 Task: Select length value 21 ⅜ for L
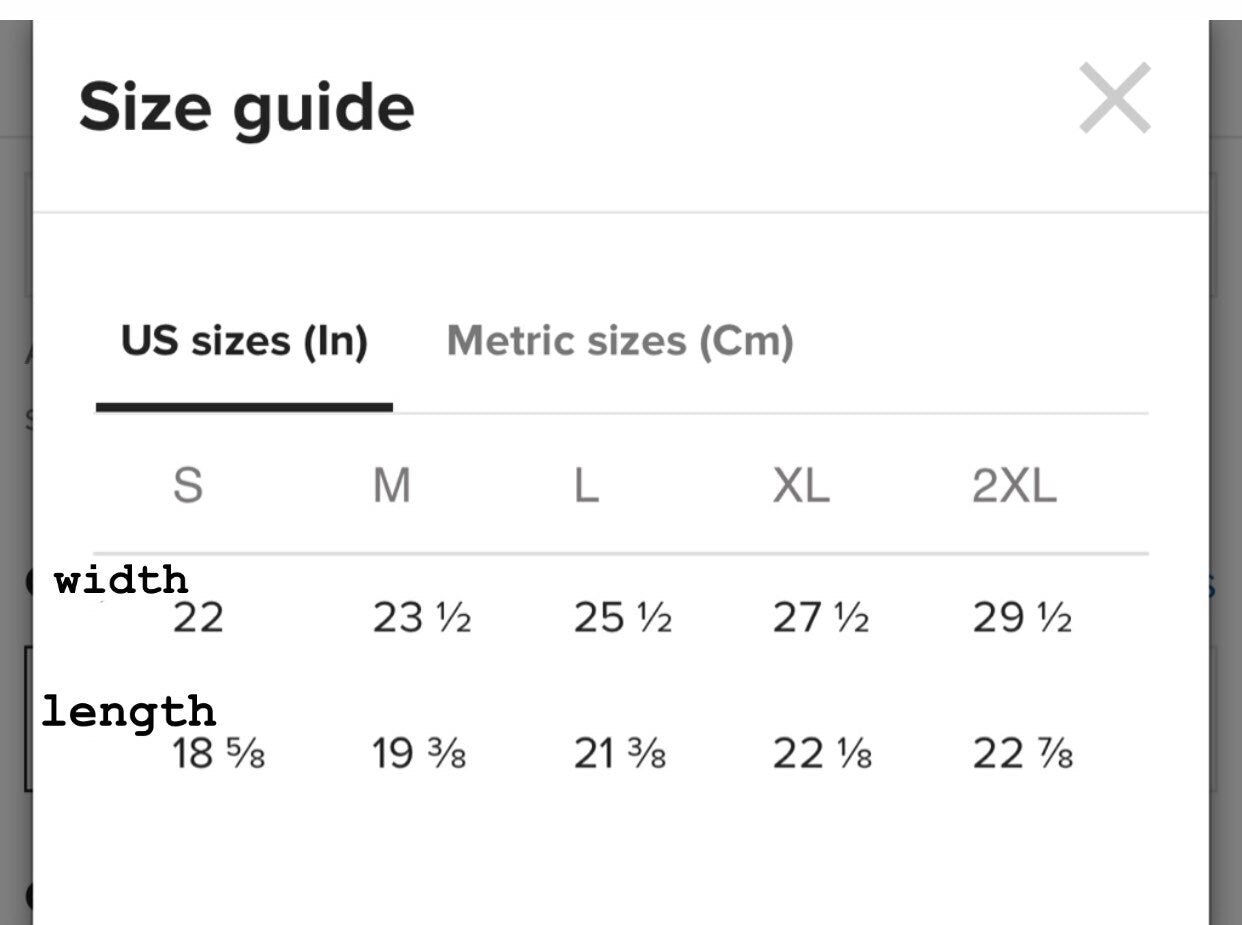click(x=620, y=753)
